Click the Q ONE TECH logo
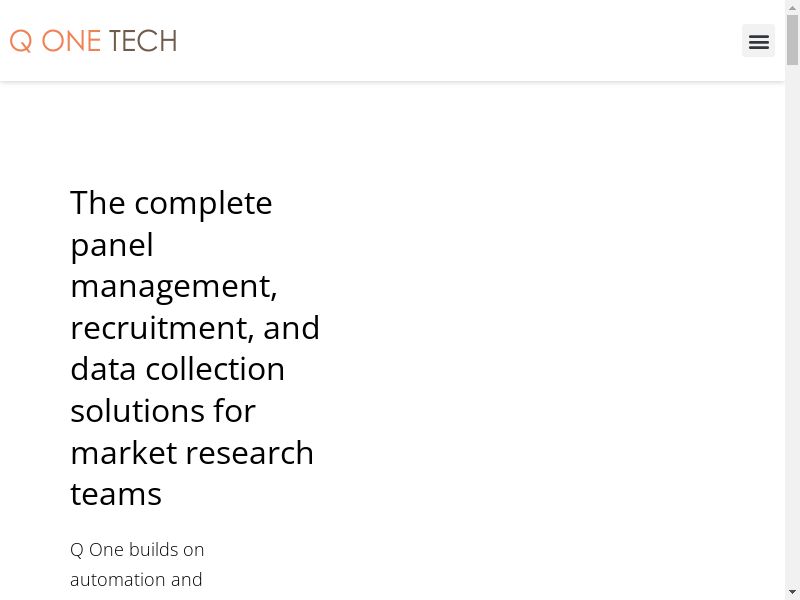Screen dimensions: 800x600 pos(93,41)
